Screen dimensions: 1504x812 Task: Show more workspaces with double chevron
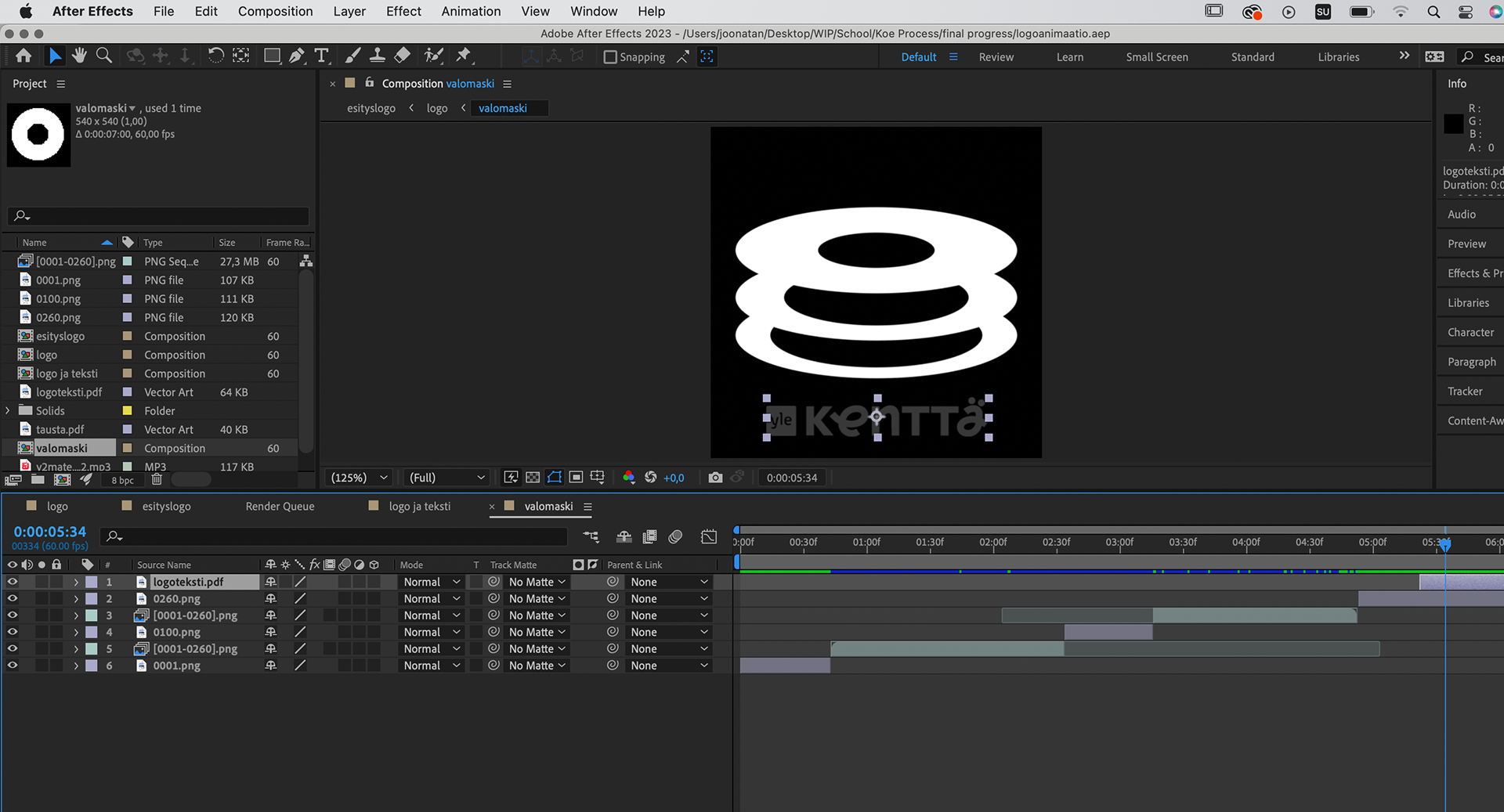(1404, 56)
